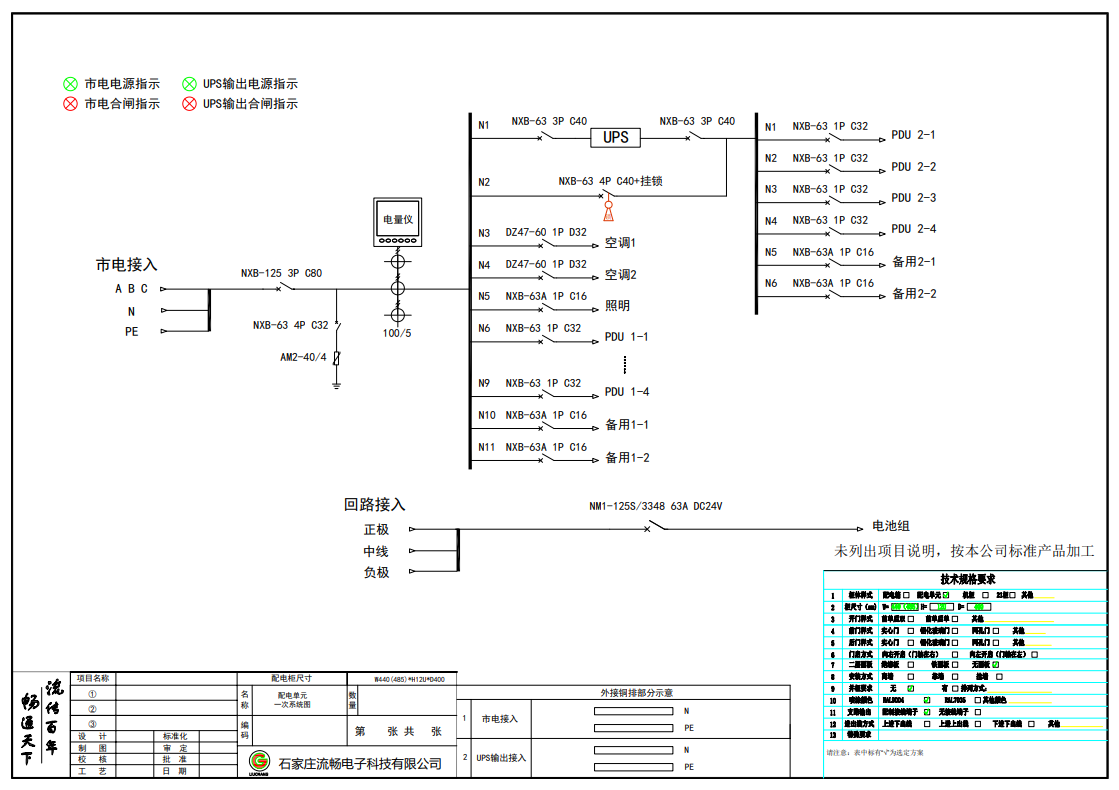1119x790 pixels.
Task: Click the green highlighted width value in row 2
Action: tap(904, 607)
